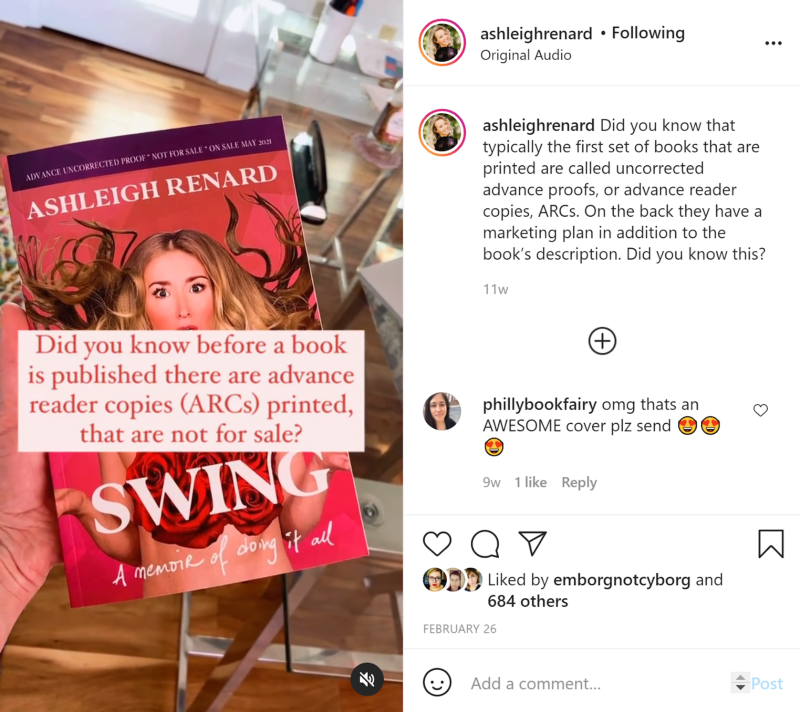Save post with bookmark icon
The height and width of the screenshot is (712, 800).
coord(770,544)
